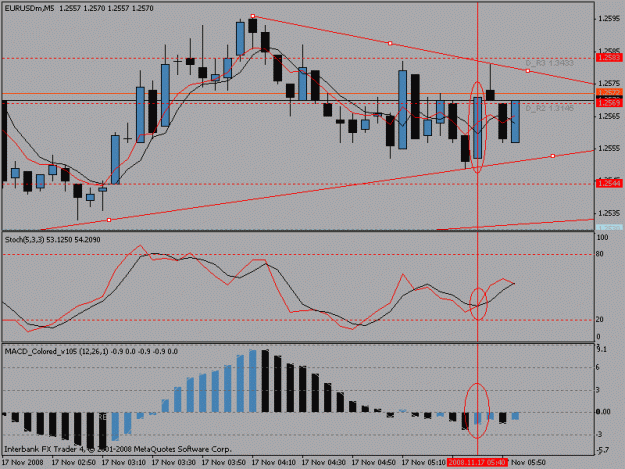Click the 17 Nov 04:50 time label
Viewport: 625px width, 469px height.
click(374, 463)
